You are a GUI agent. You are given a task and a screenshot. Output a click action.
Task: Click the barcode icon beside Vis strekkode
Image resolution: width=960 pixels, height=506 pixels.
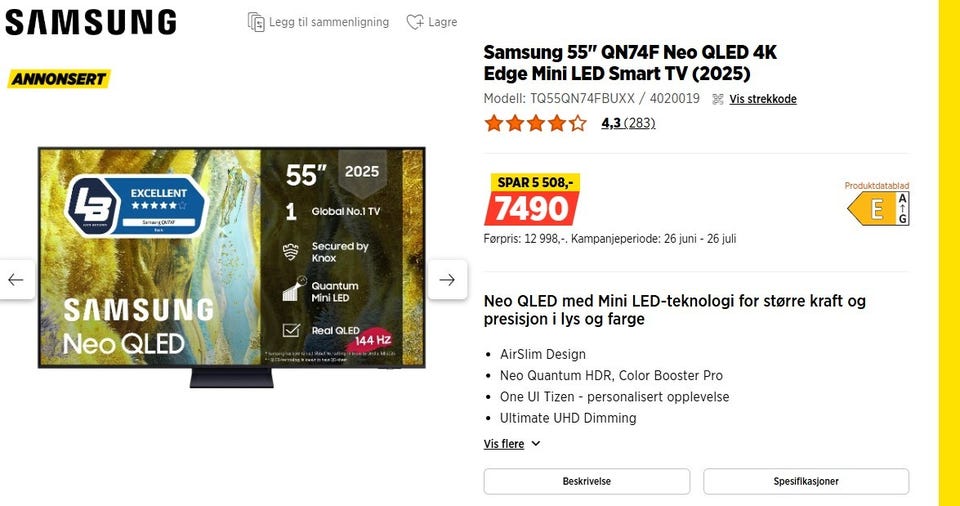coord(718,99)
